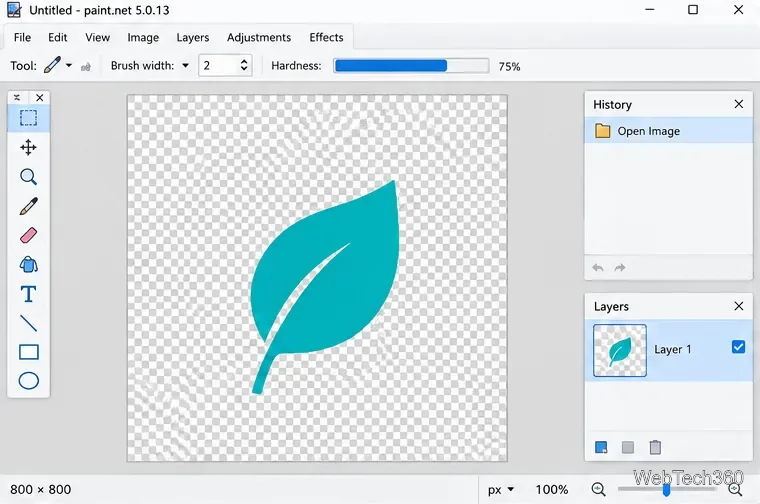Image resolution: width=760 pixels, height=504 pixels.
Task: Click the 75% hardness value
Action: (509, 66)
